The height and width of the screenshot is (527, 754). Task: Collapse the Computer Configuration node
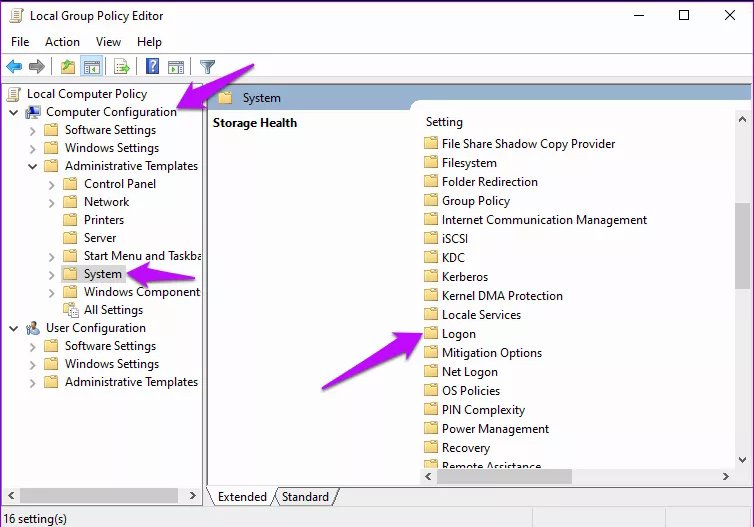point(13,113)
